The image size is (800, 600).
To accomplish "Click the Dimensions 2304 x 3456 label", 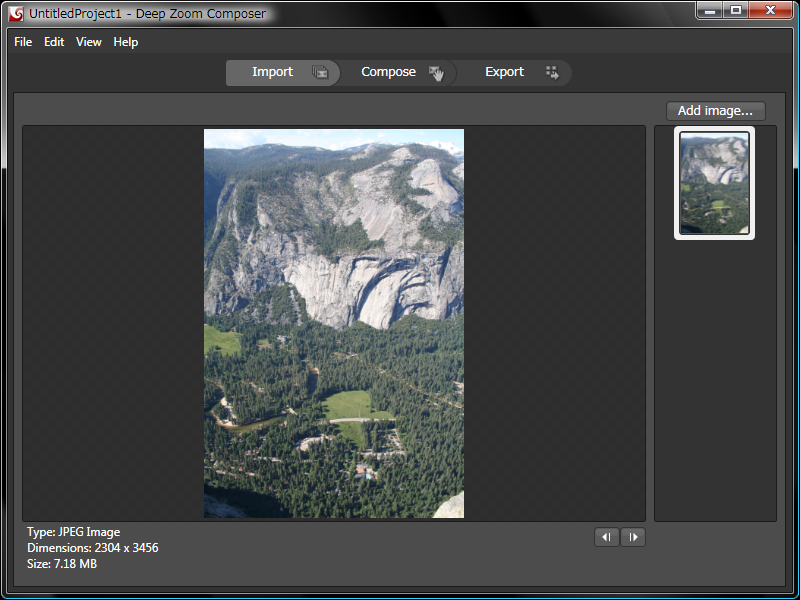I will point(92,548).
